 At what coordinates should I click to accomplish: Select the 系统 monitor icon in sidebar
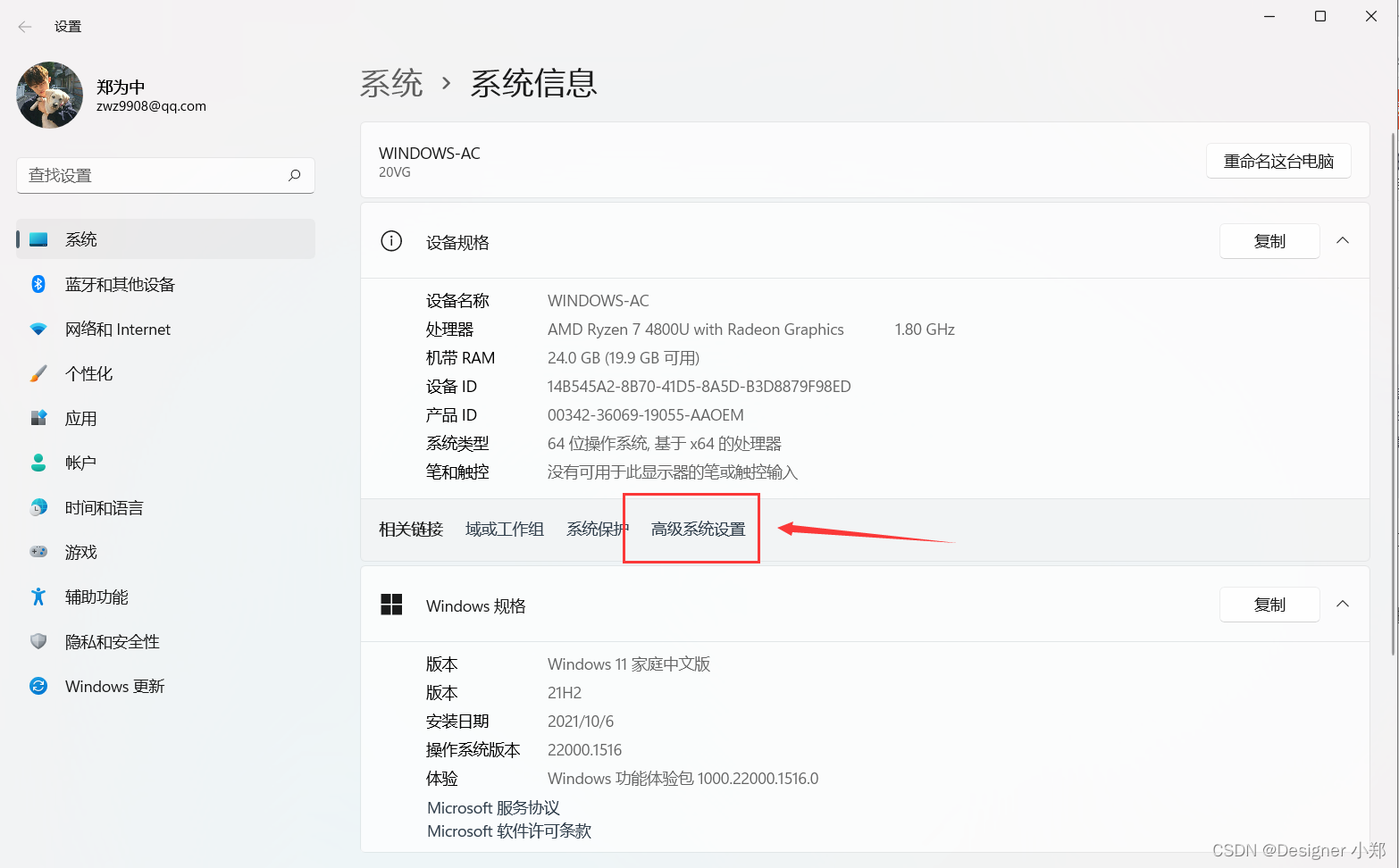coord(38,239)
